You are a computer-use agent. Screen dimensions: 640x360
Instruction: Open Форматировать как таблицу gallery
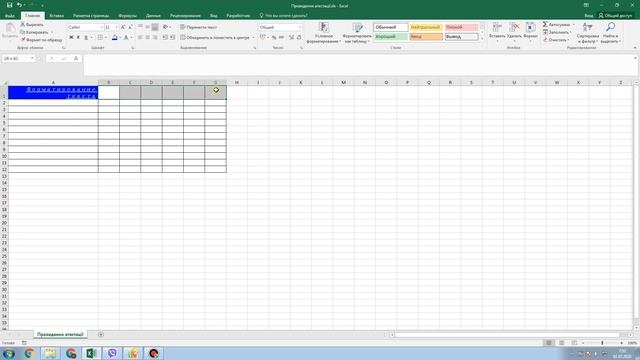pos(357,33)
